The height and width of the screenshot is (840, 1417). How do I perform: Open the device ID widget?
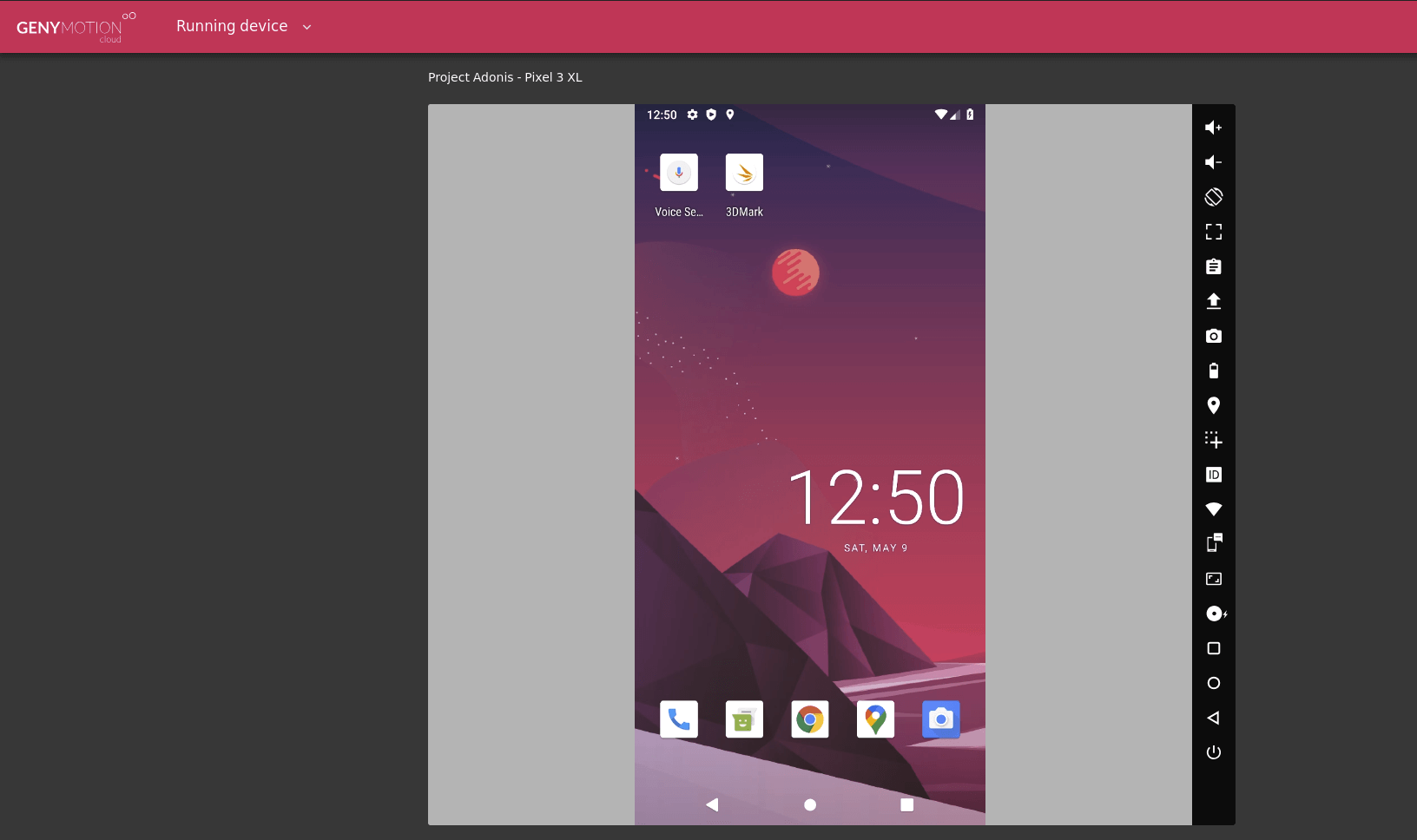(1213, 475)
